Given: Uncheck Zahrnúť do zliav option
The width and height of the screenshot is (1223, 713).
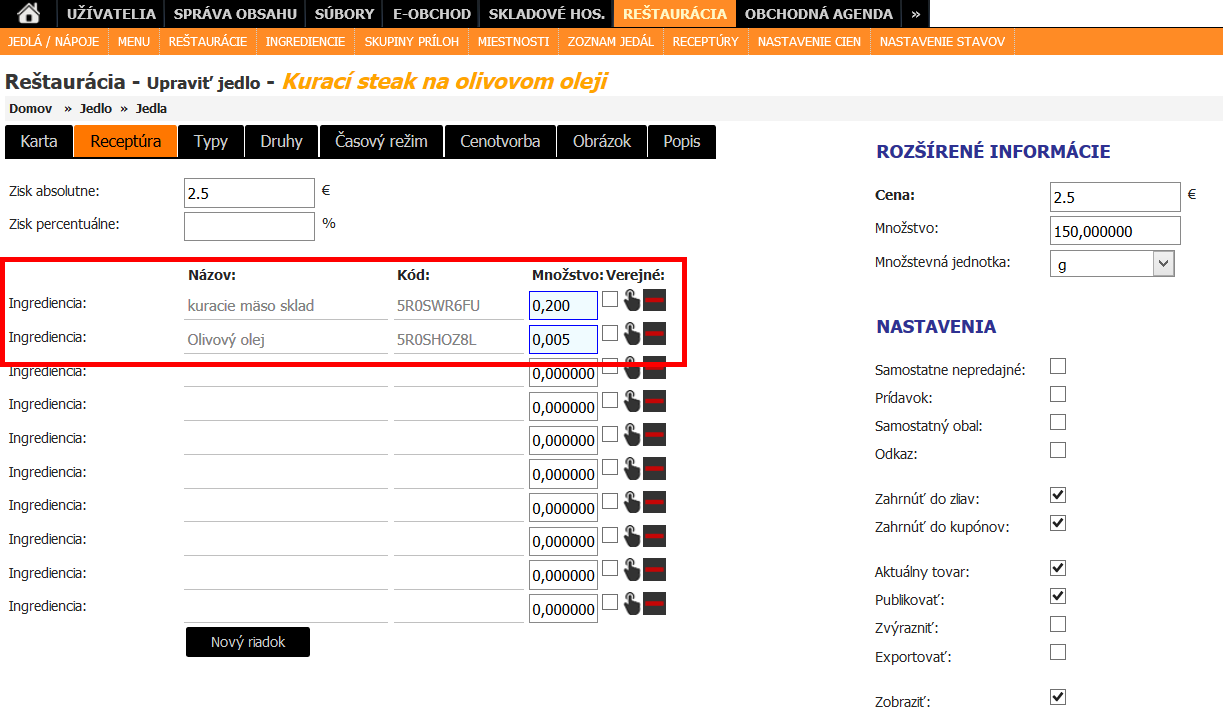Looking at the screenshot, I should click(x=1058, y=495).
